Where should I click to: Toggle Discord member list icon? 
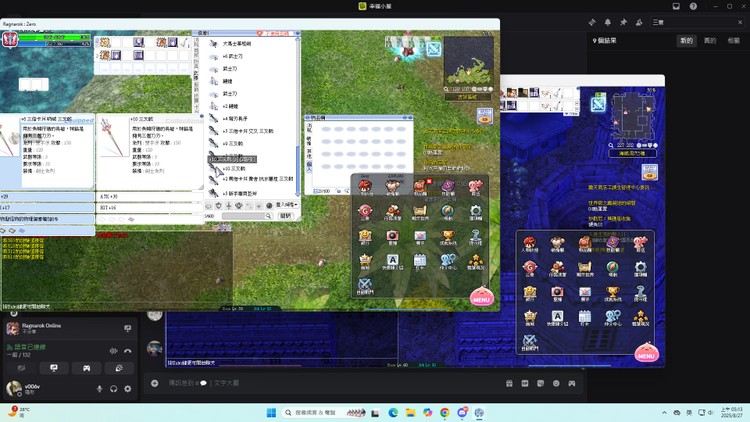pos(639,22)
